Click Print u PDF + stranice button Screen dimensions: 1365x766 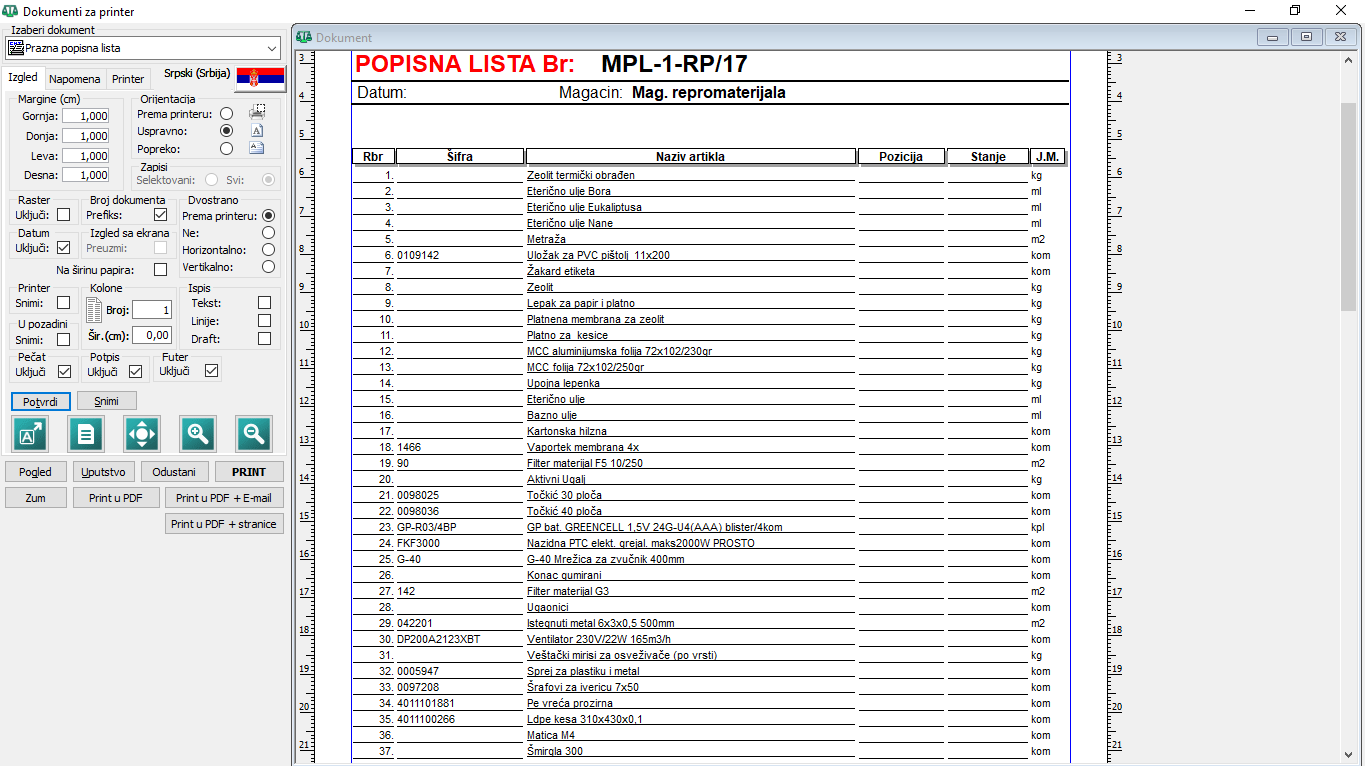pyautogui.click(x=224, y=523)
